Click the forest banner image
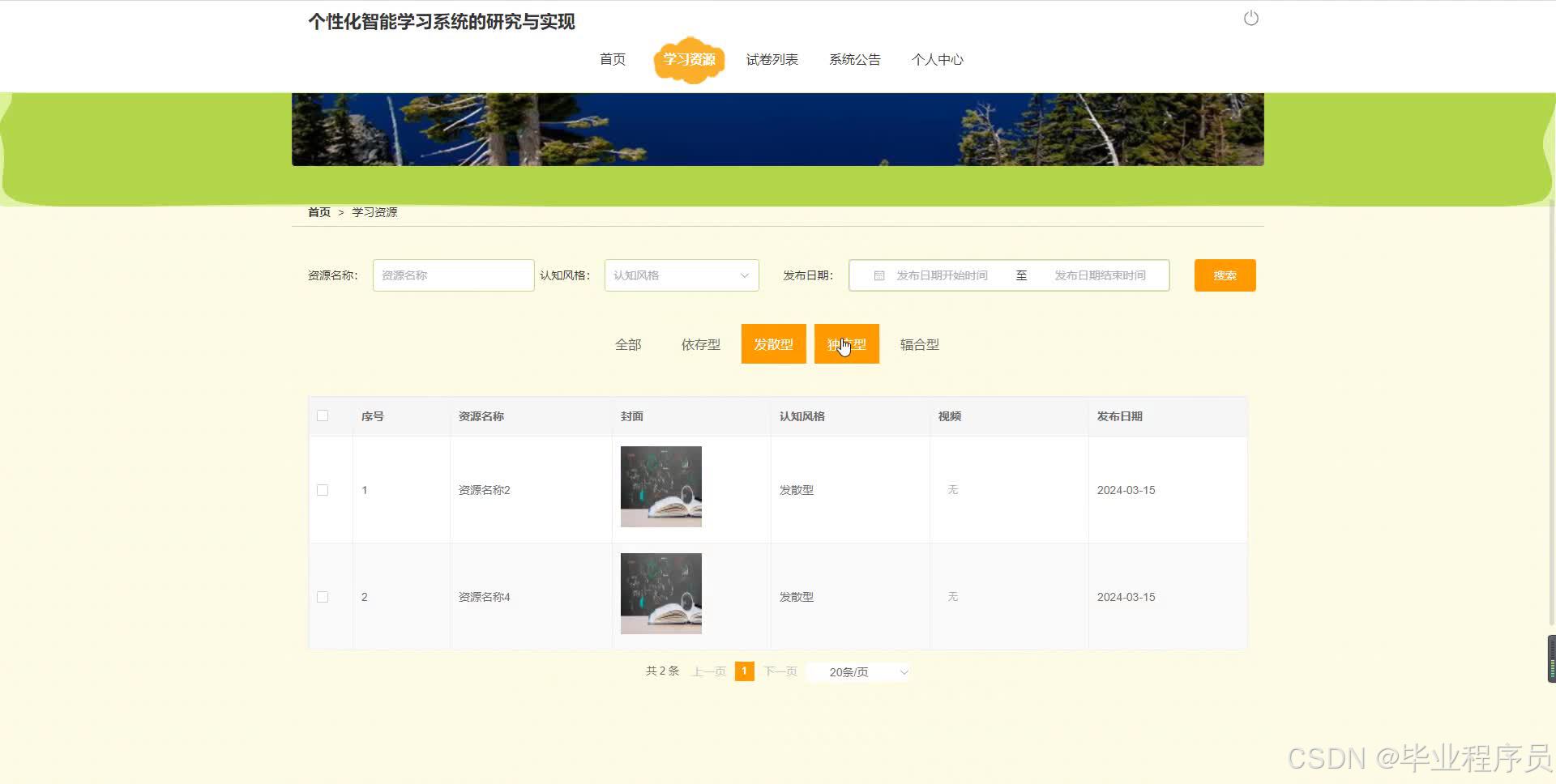This screenshot has width=1556, height=784. click(x=778, y=130)
